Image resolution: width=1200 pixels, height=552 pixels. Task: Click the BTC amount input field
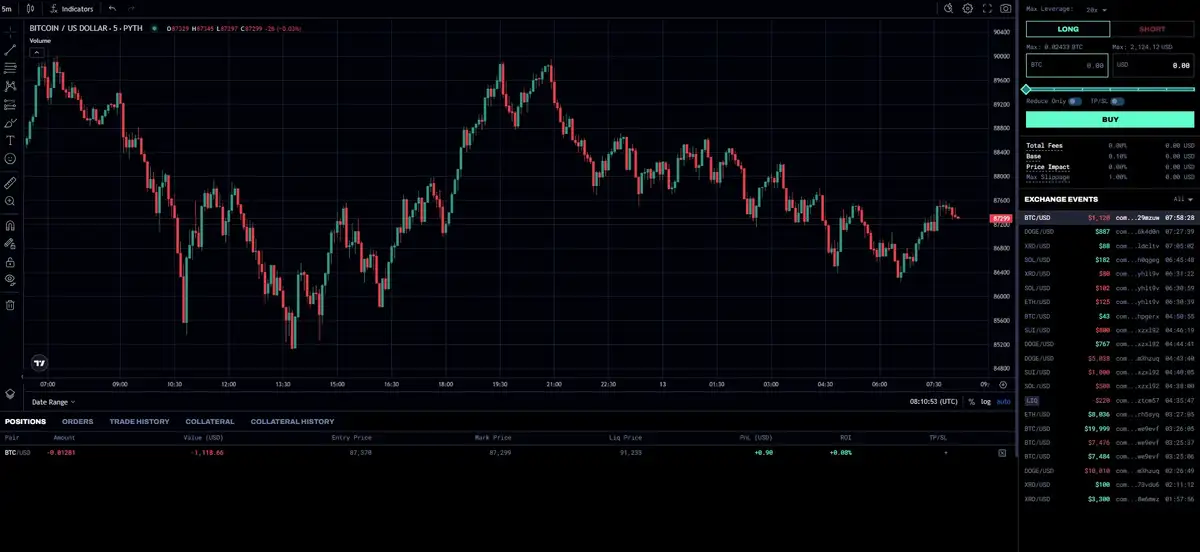[1067, 65]
